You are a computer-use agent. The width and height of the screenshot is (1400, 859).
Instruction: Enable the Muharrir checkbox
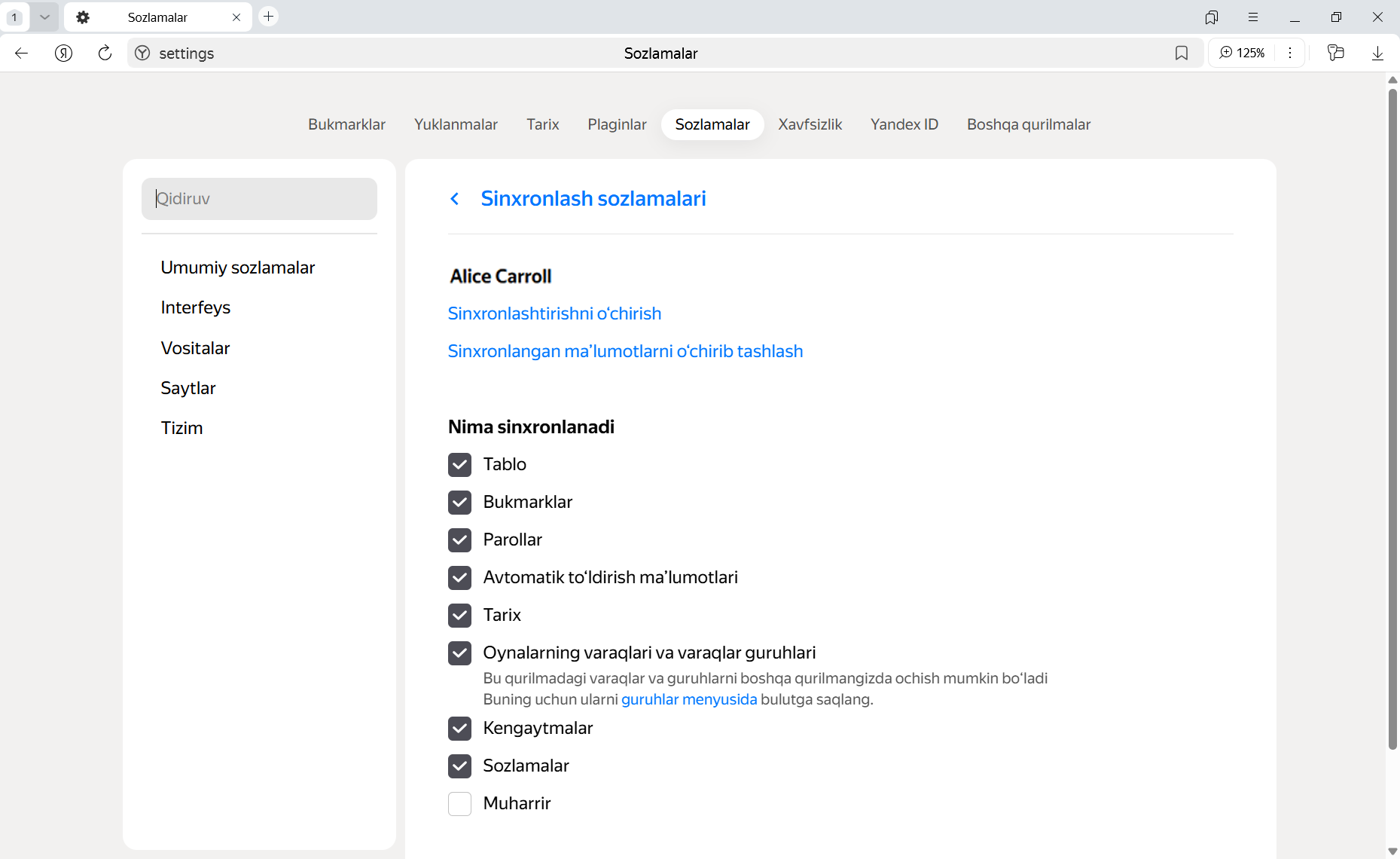click(x=459, y=803)
